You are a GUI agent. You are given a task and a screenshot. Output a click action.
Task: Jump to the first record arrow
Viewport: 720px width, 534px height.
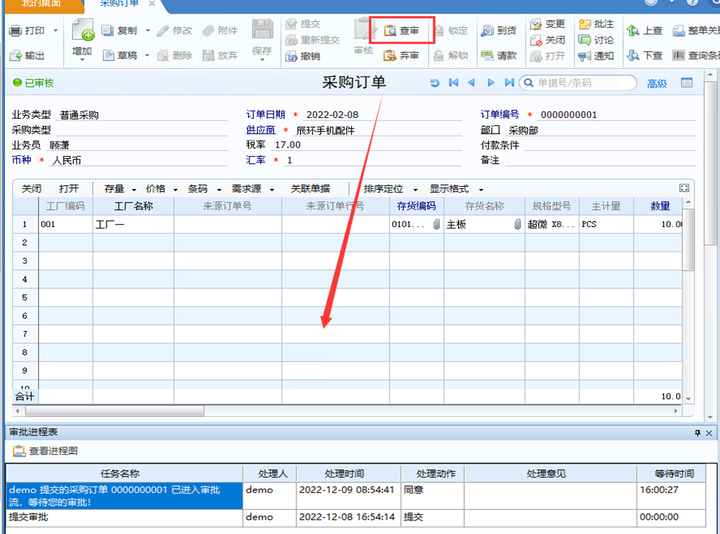point(454,83)
